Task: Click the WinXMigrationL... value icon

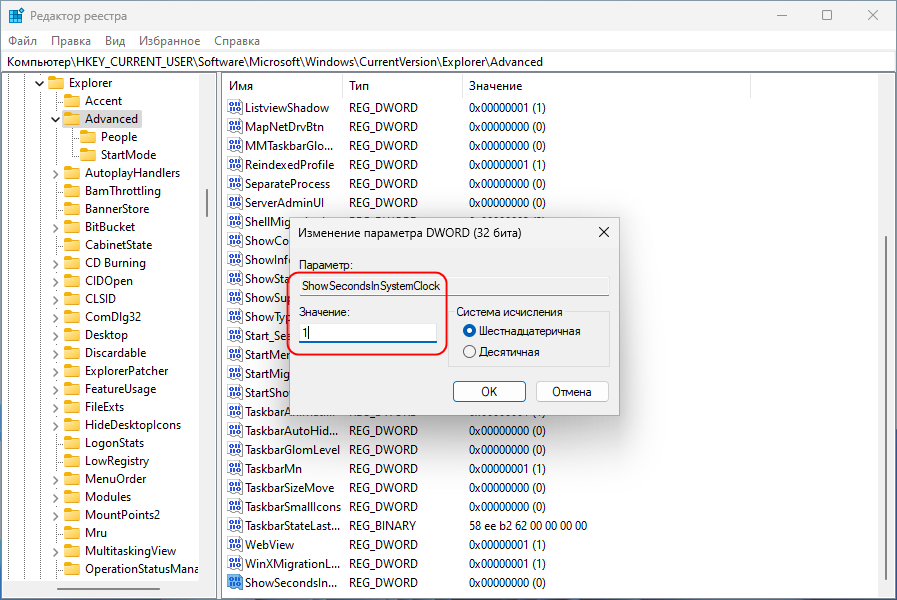Action: click(x=235, y=563)
